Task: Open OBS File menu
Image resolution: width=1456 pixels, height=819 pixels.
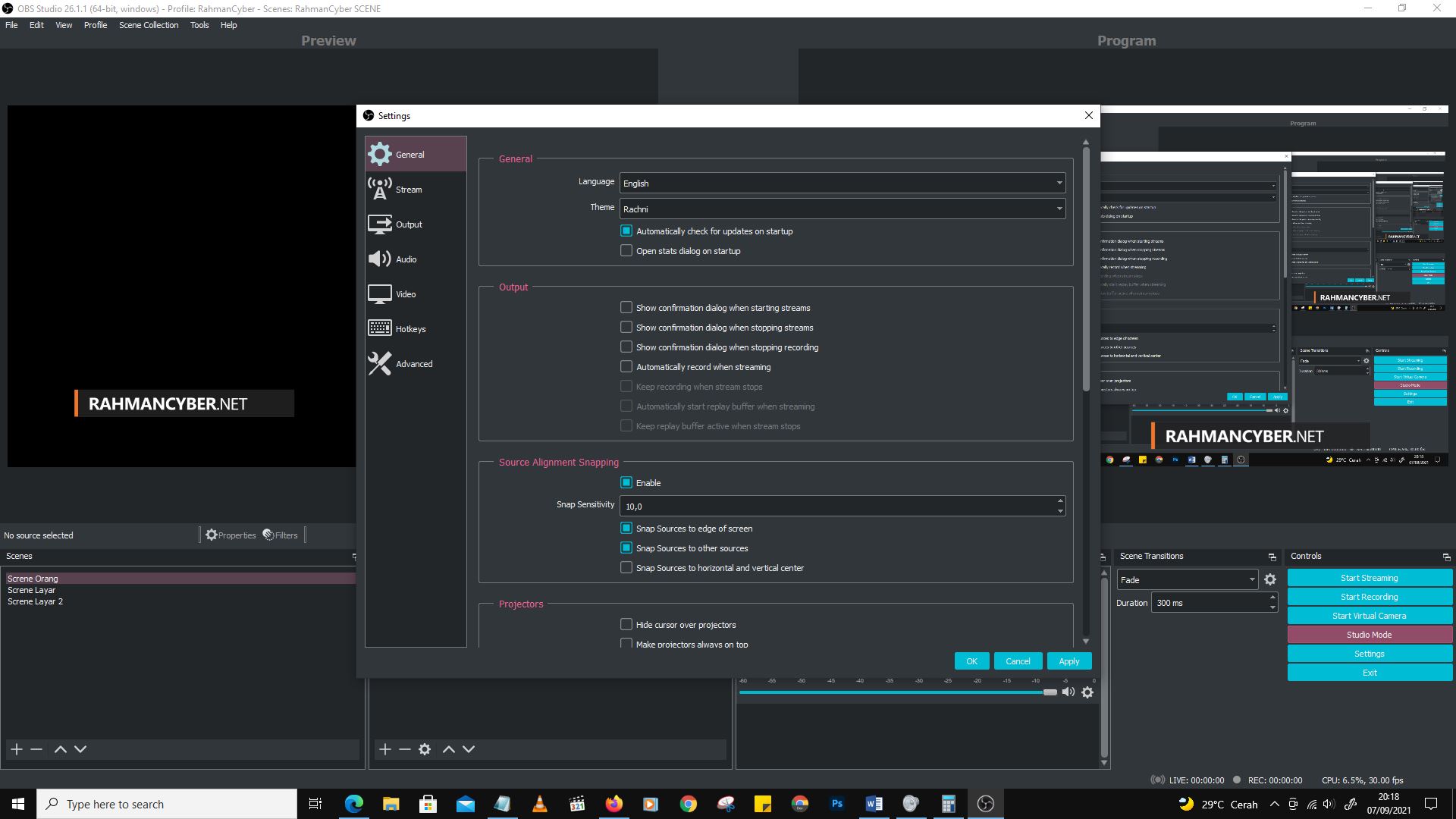Action: point(12,24)
